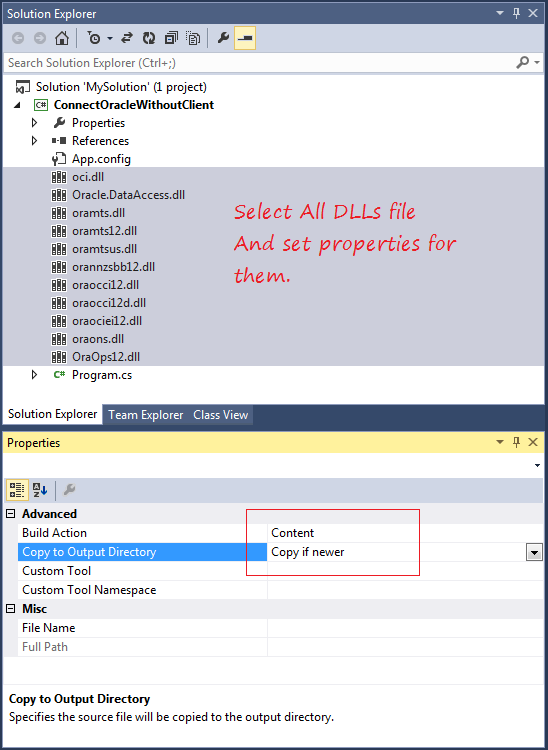This screenshot has width=548, height=750.
Task: Click the Sync with Active Document icon
Action: pos(126,38)
